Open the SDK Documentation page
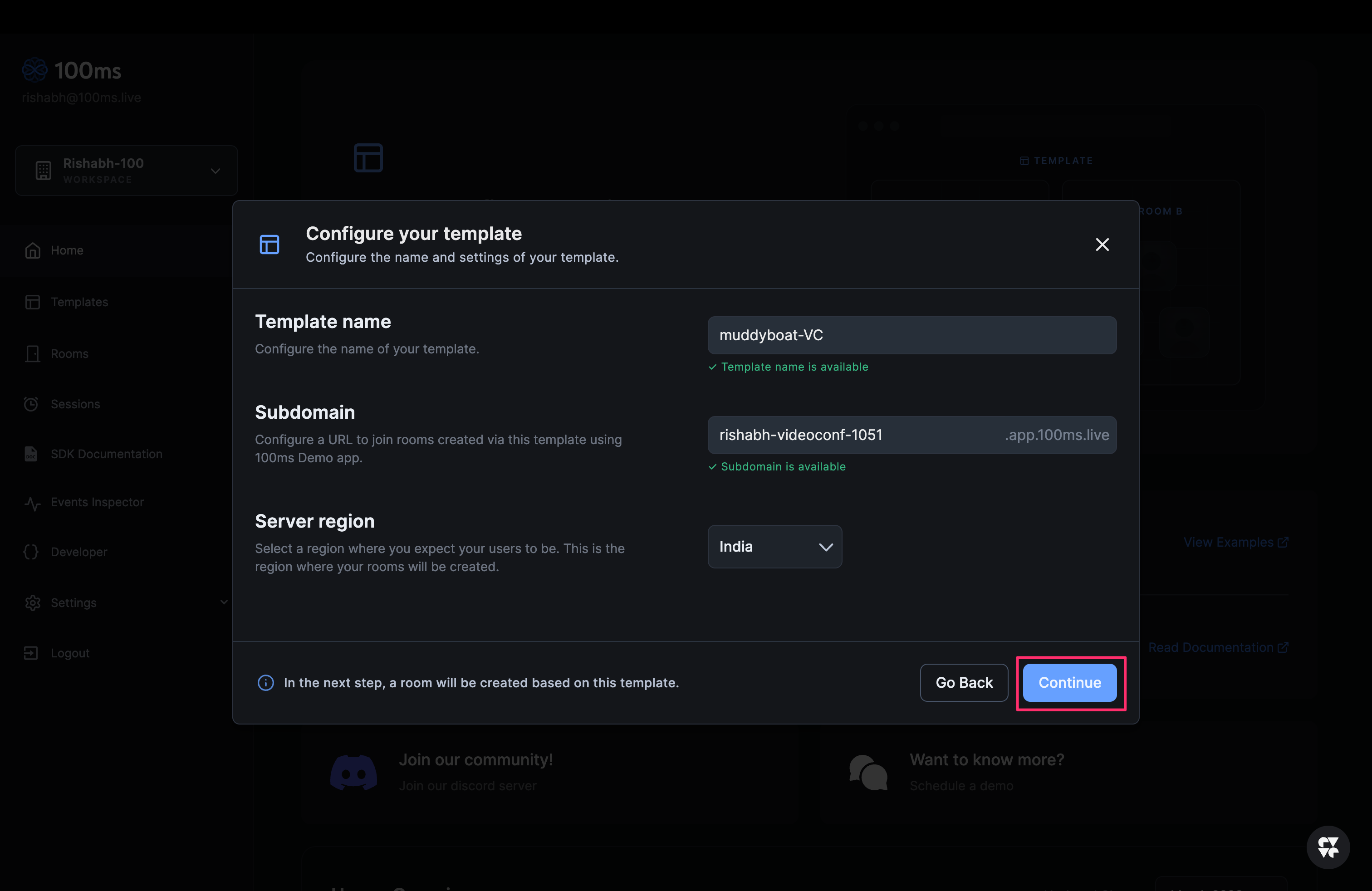Screen dimensions: 1372x891 (106, 454)
